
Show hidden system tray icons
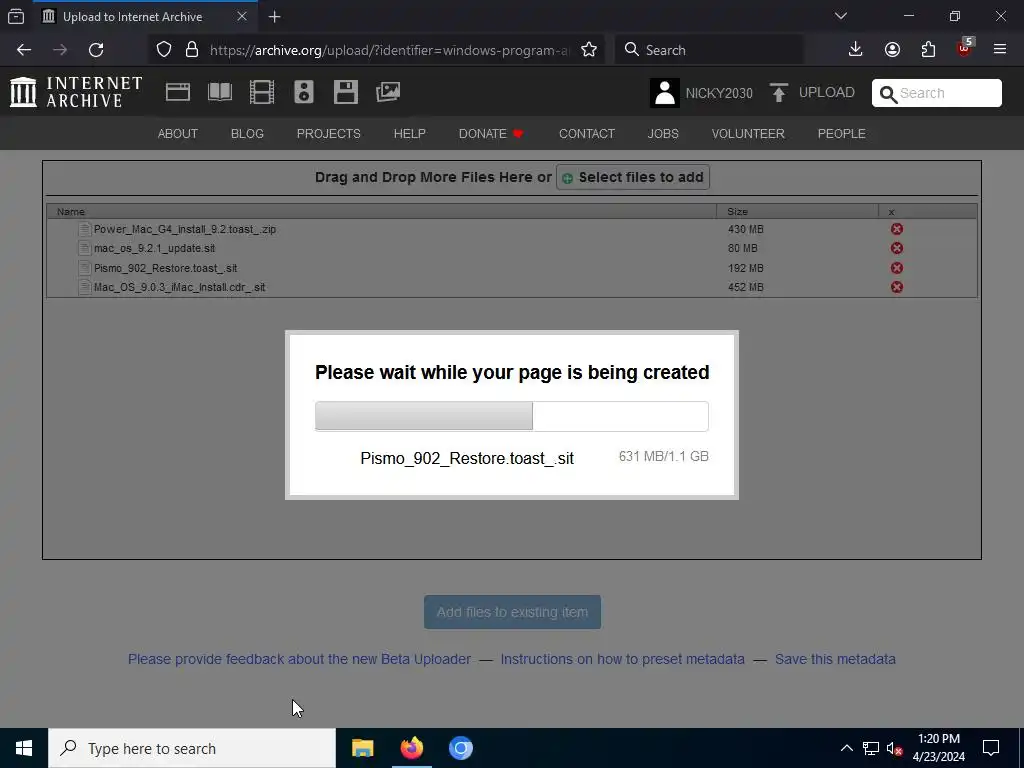[846, 748]
